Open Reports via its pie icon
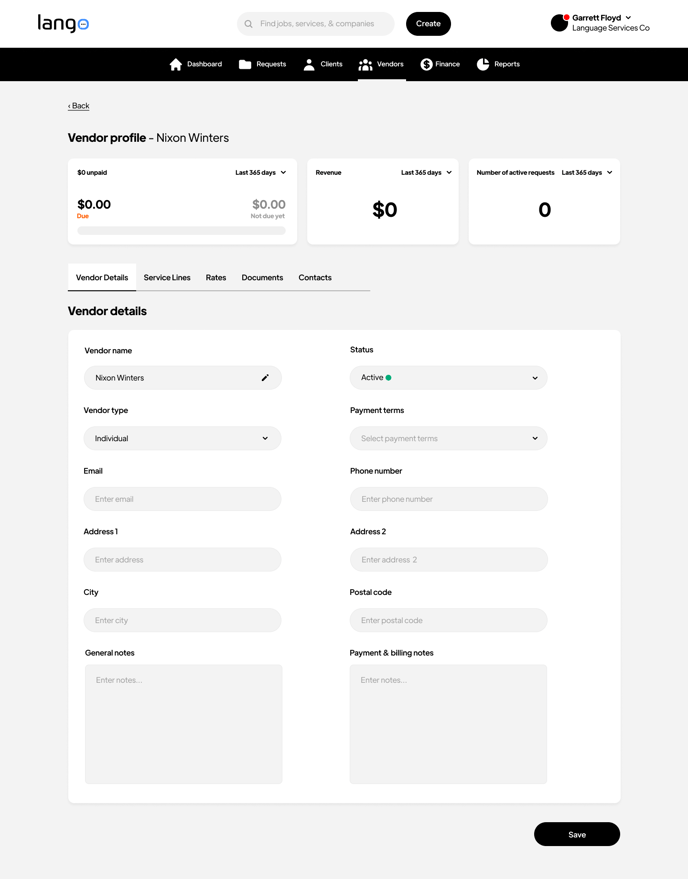 click(x=482, y=63)
